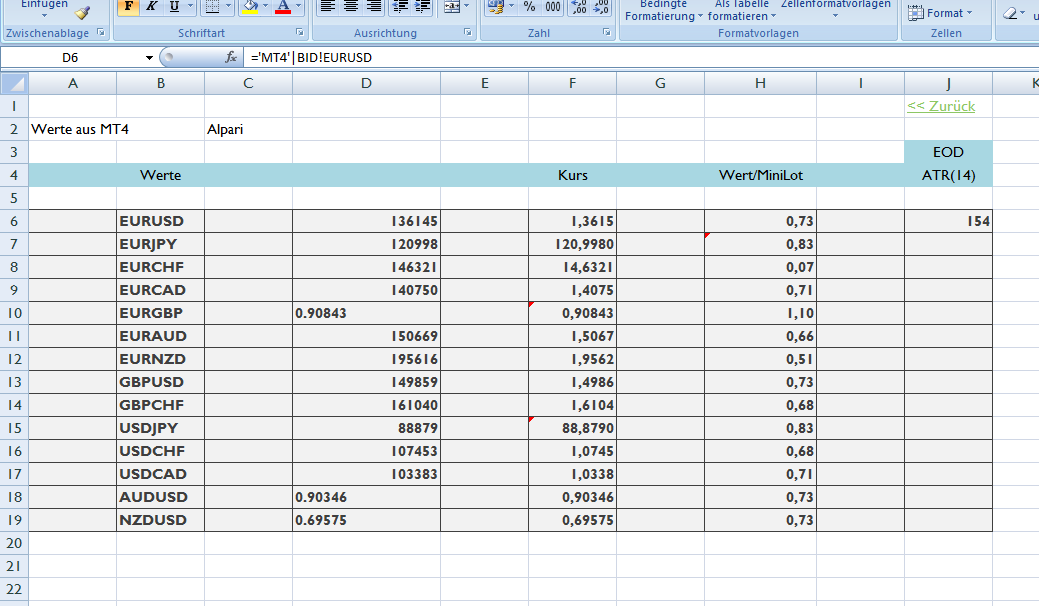The image size is (1039, 606).
Task: Click the Format Painter brush icon
Action: 82,12
